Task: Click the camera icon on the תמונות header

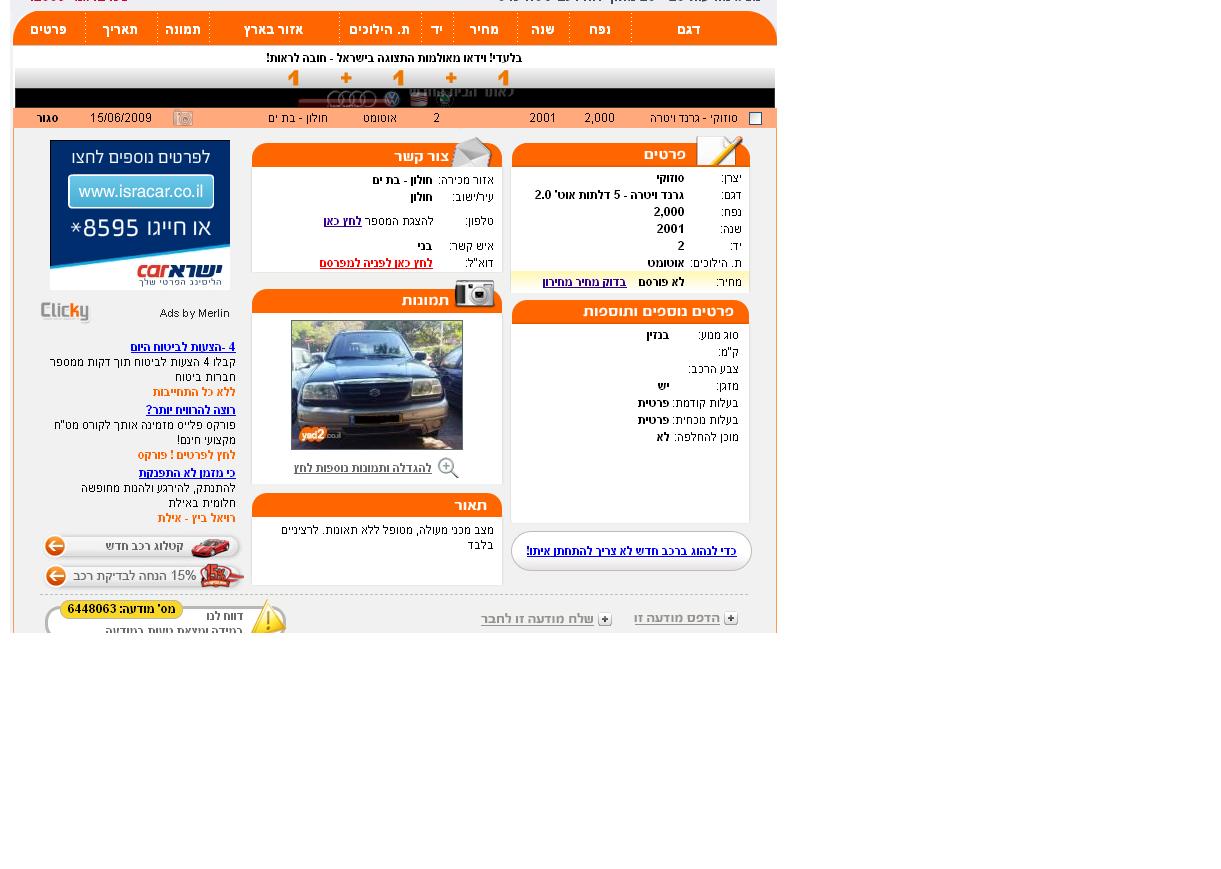Action: coord(474,294)
